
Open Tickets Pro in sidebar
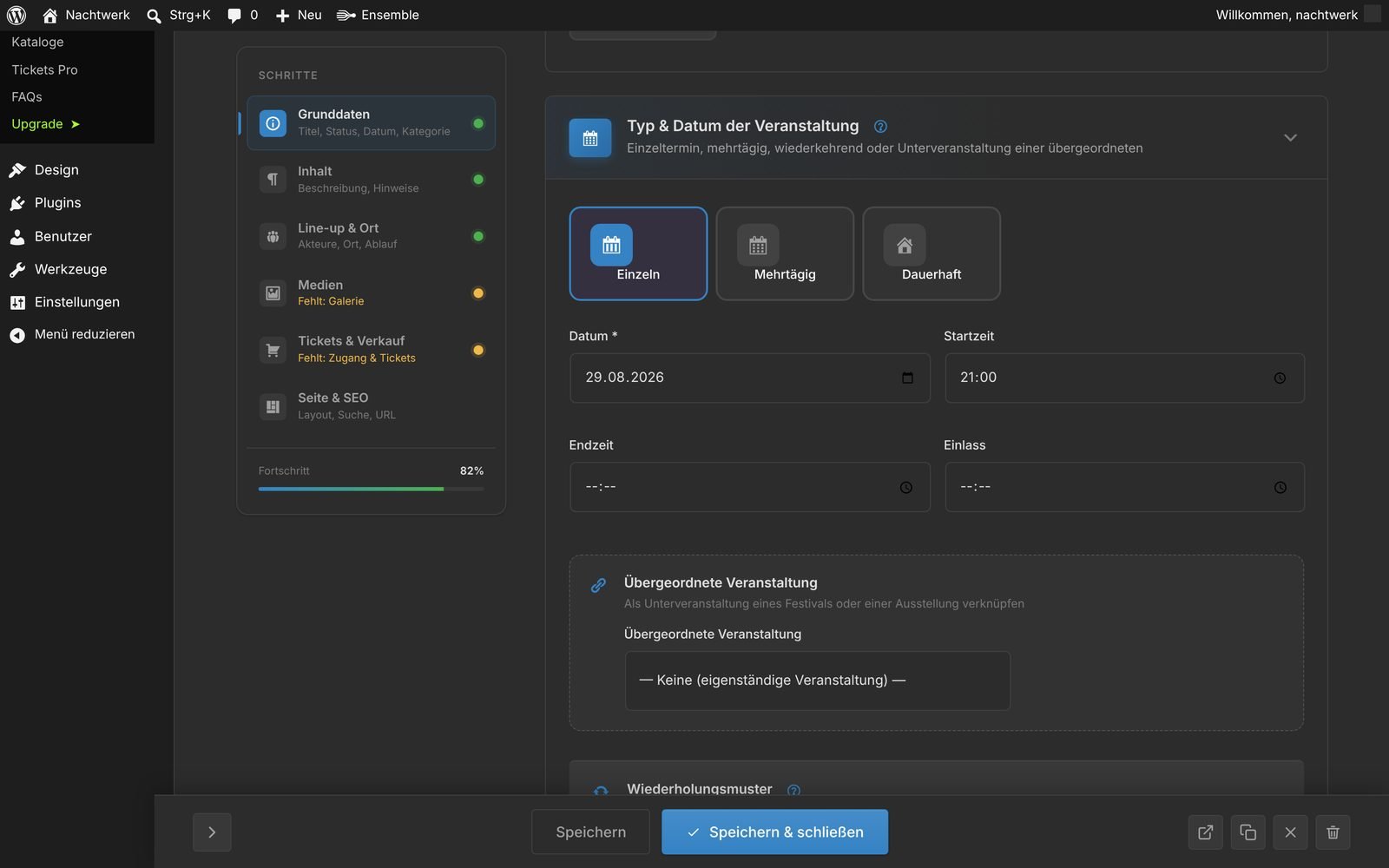point(44,69)
